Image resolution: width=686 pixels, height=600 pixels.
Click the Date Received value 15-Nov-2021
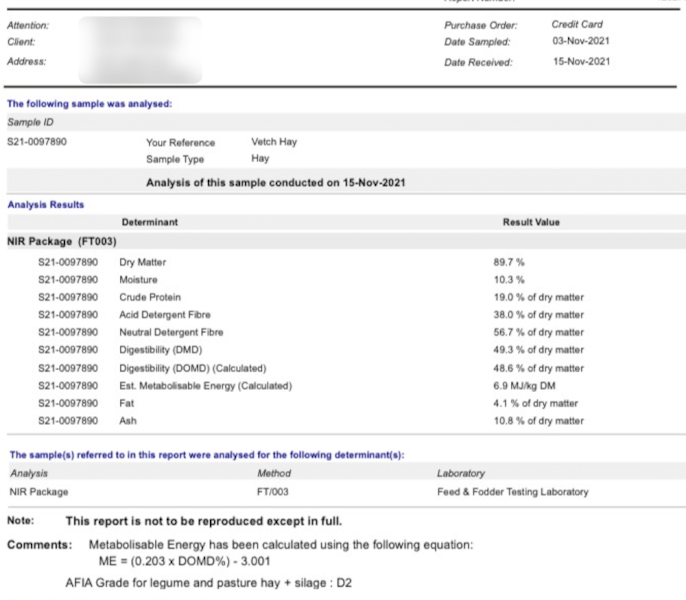[x=580, y=62]
